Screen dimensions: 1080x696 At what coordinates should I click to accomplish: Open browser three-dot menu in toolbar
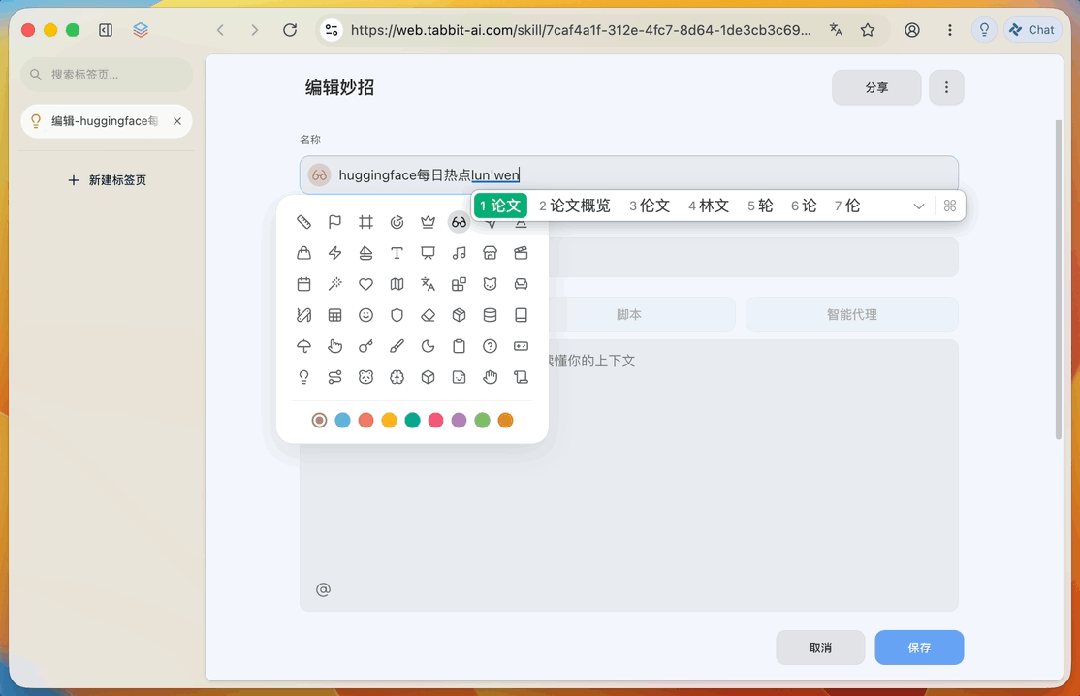click(x=950, y=30)
